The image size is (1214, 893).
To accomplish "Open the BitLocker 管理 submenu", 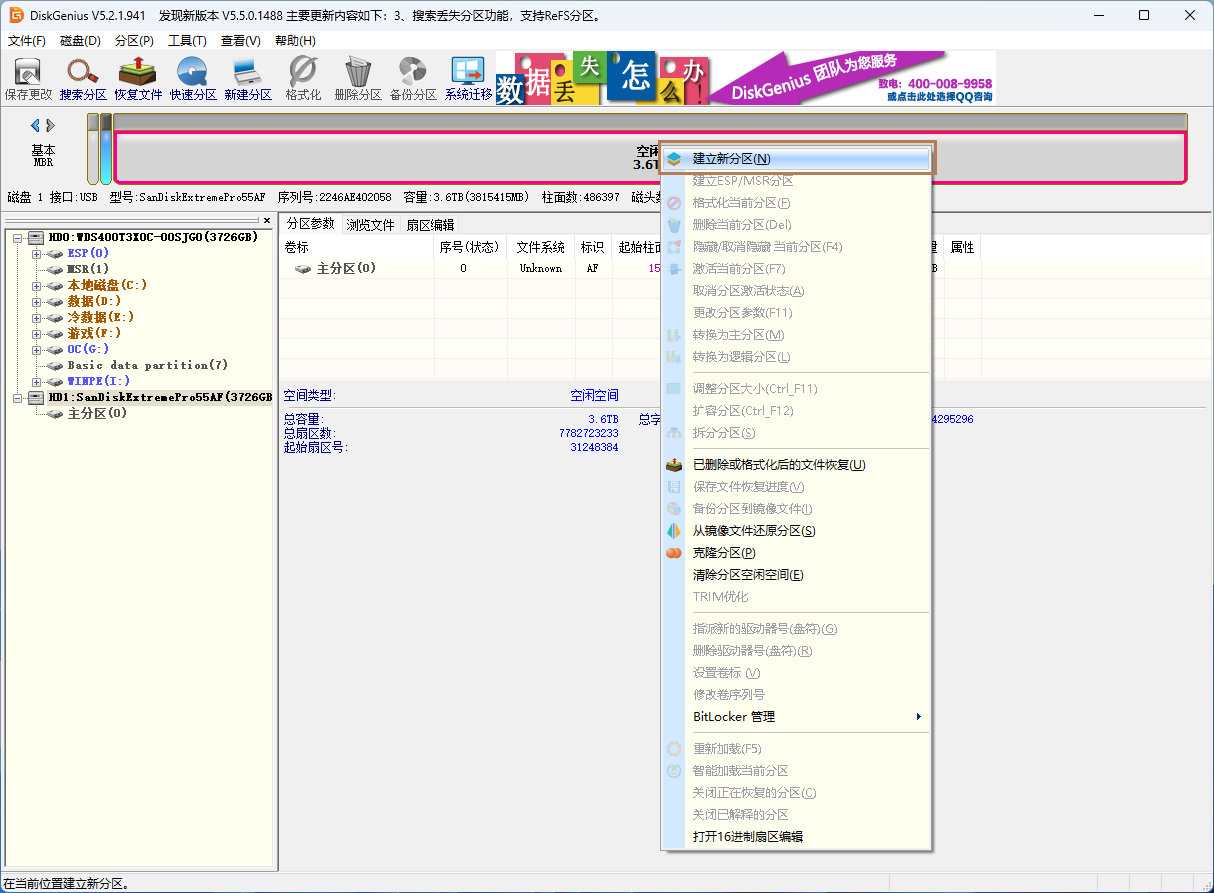I will click(x=796, y=716).
